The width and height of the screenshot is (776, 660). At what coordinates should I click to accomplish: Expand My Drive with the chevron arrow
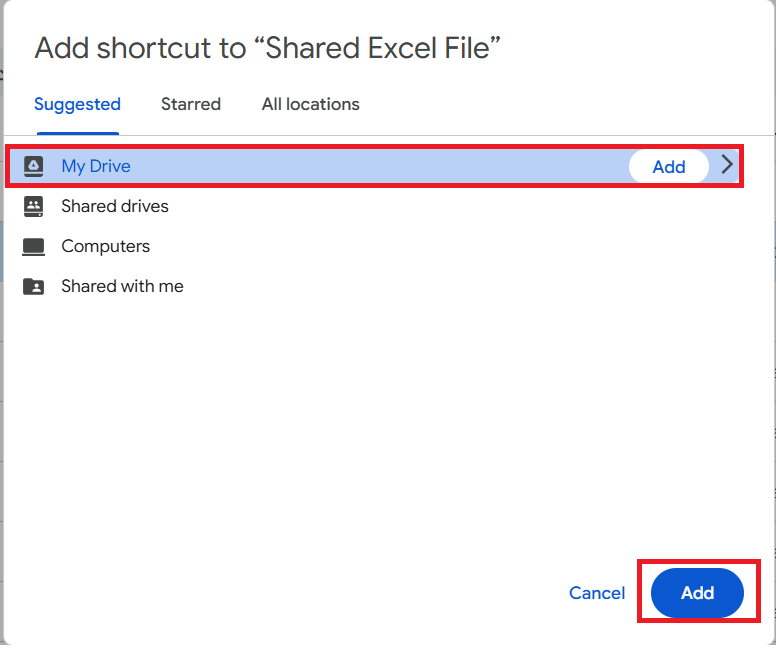pos(728,166)
